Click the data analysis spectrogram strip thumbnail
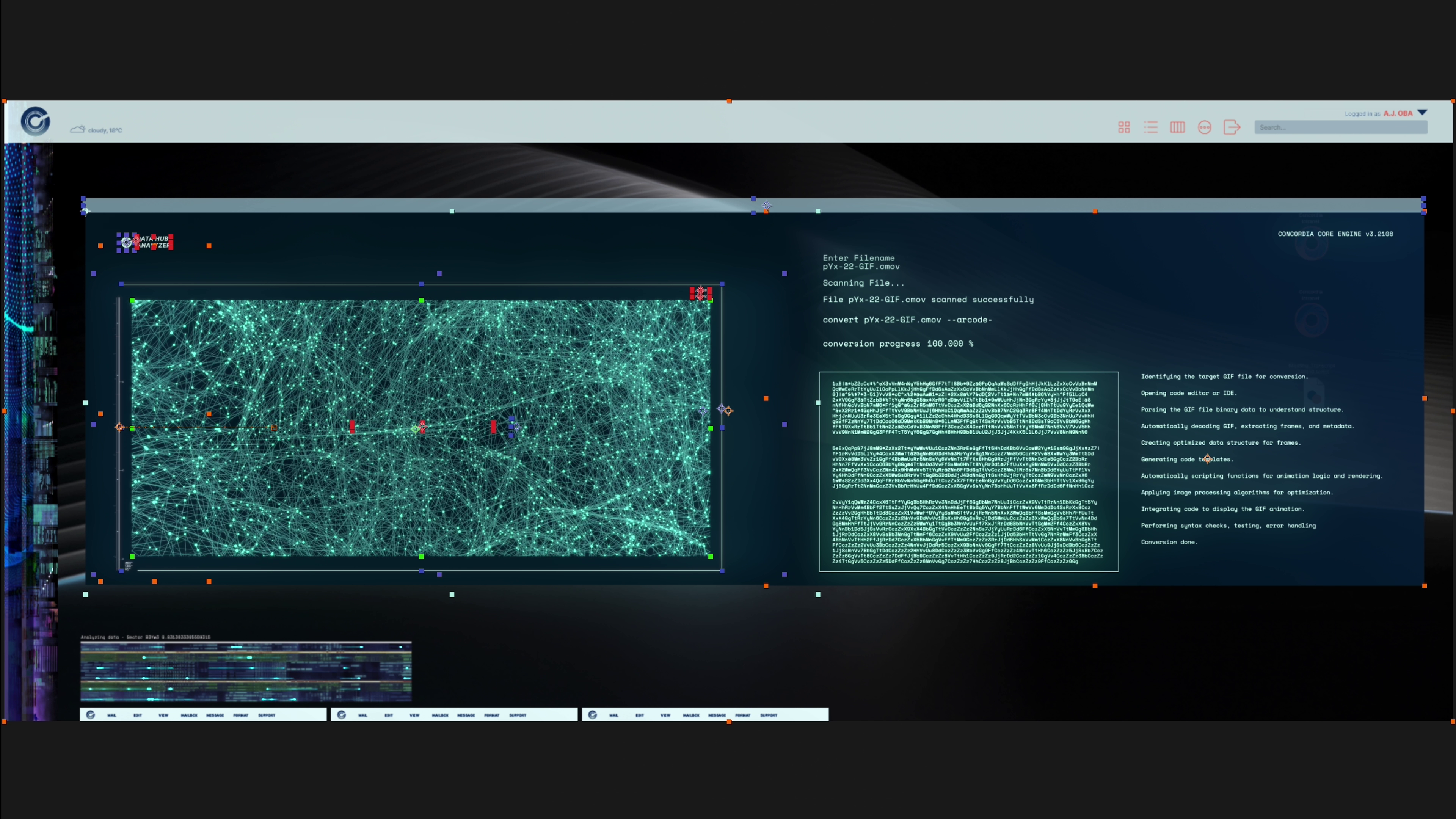Image resolution: width=1456 pixels, height=819 pixels. (246, 672)
